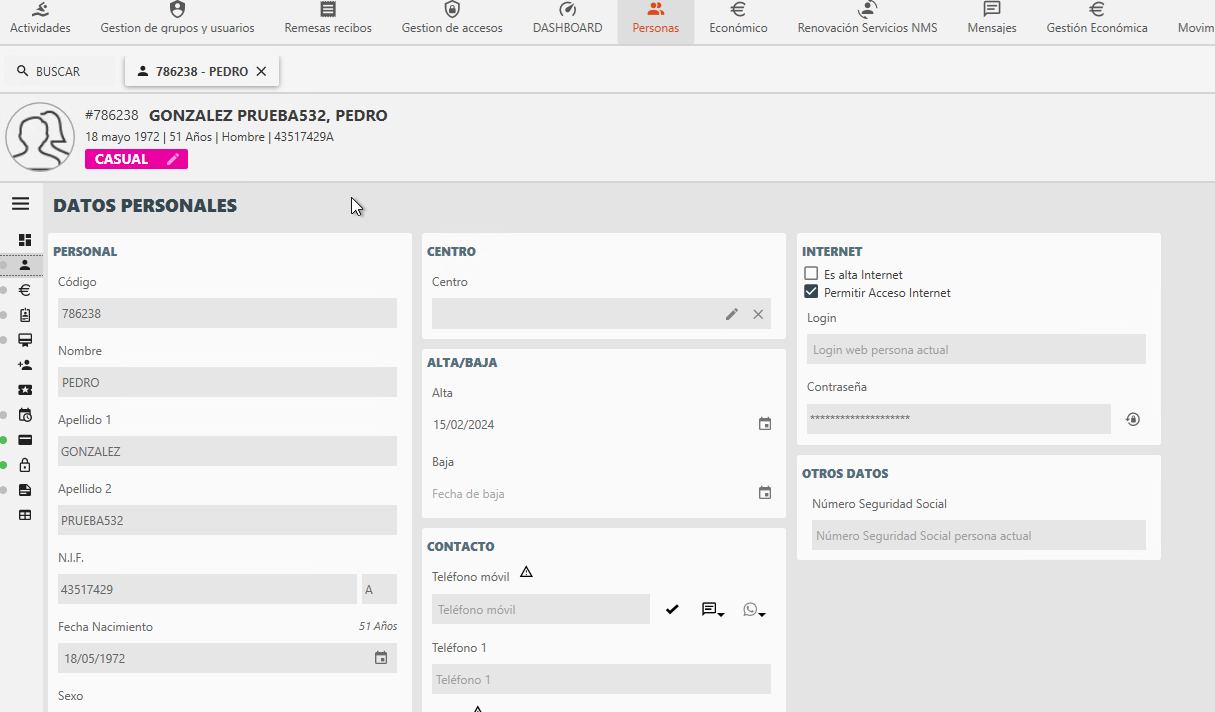1215x712 pixels.
Task: Open the star ticket sidebar icon
Action: [25, 390]
